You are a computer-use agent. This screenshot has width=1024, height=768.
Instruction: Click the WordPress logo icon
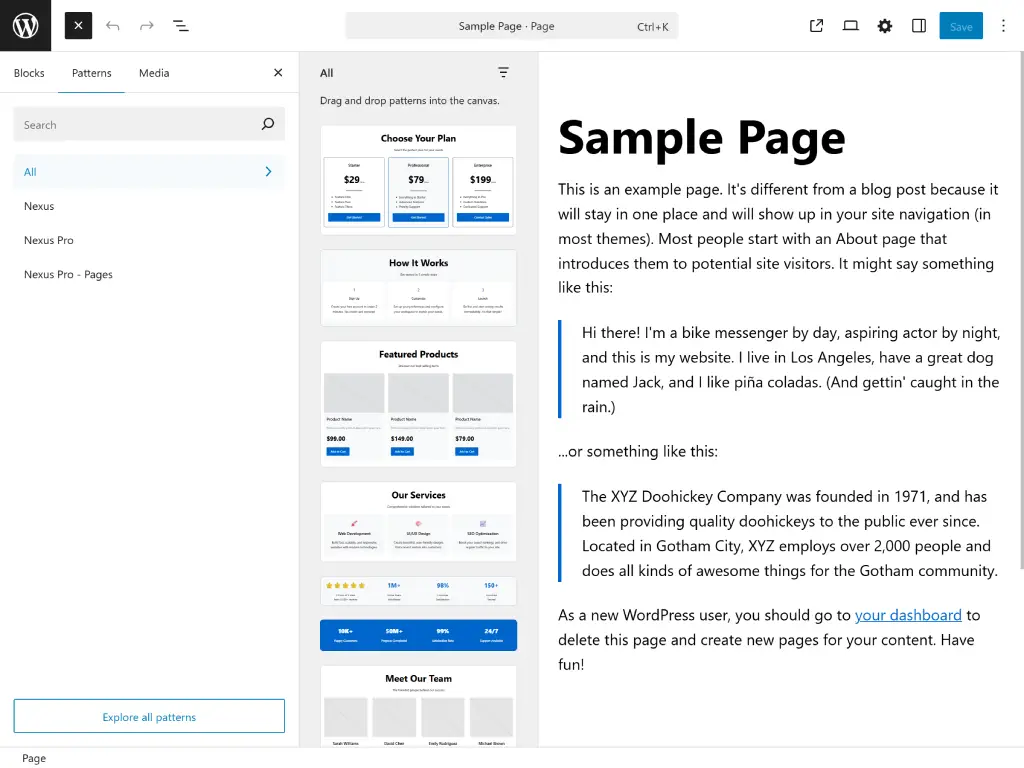pyautogui.click(x=25, y=26)
